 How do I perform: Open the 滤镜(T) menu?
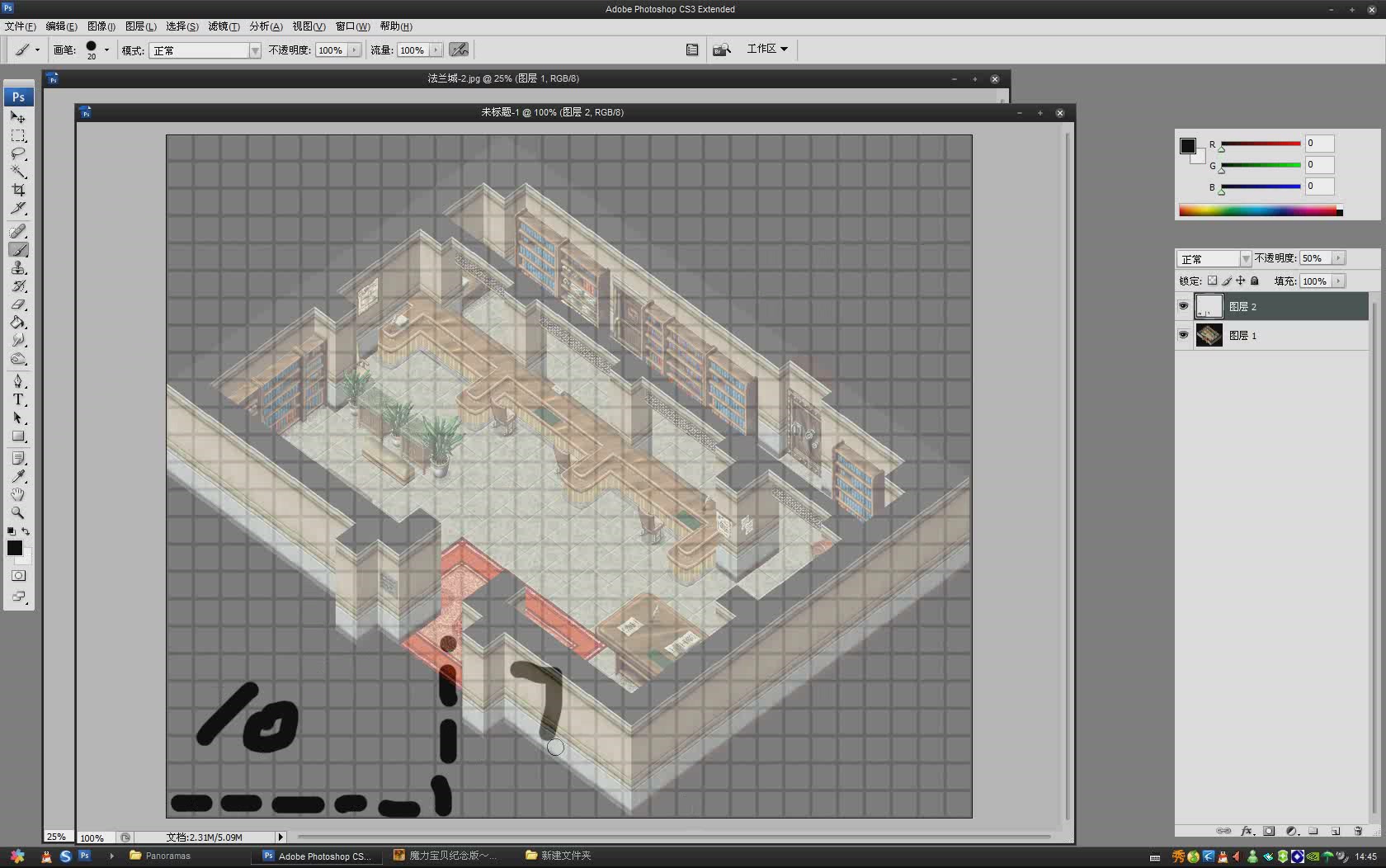pos(224,26)
